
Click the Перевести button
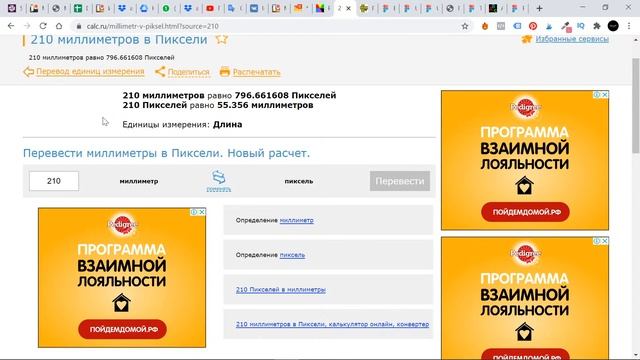(400, 181)
